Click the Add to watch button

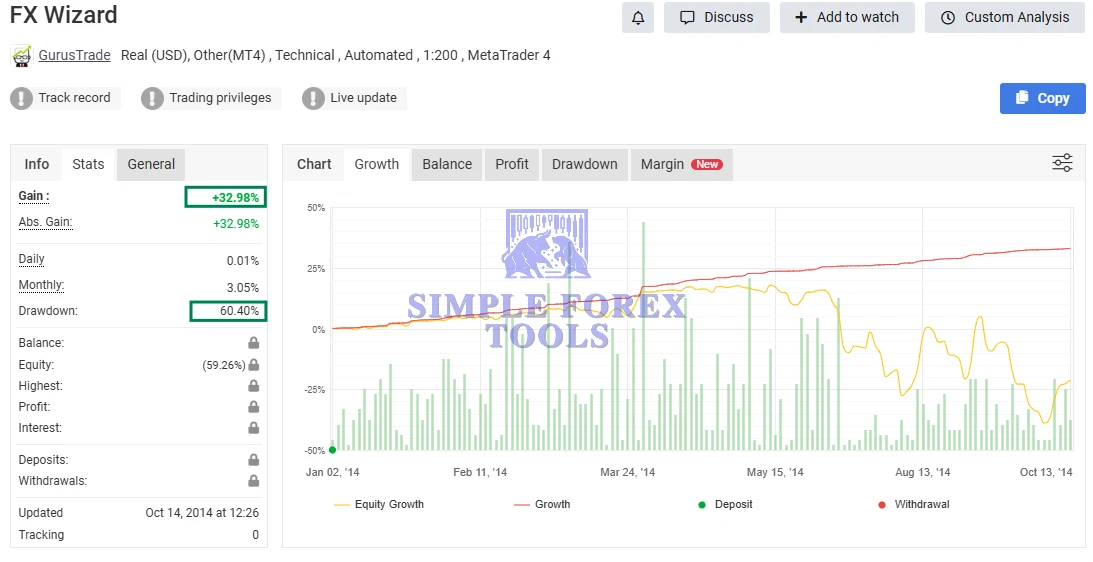847,17
